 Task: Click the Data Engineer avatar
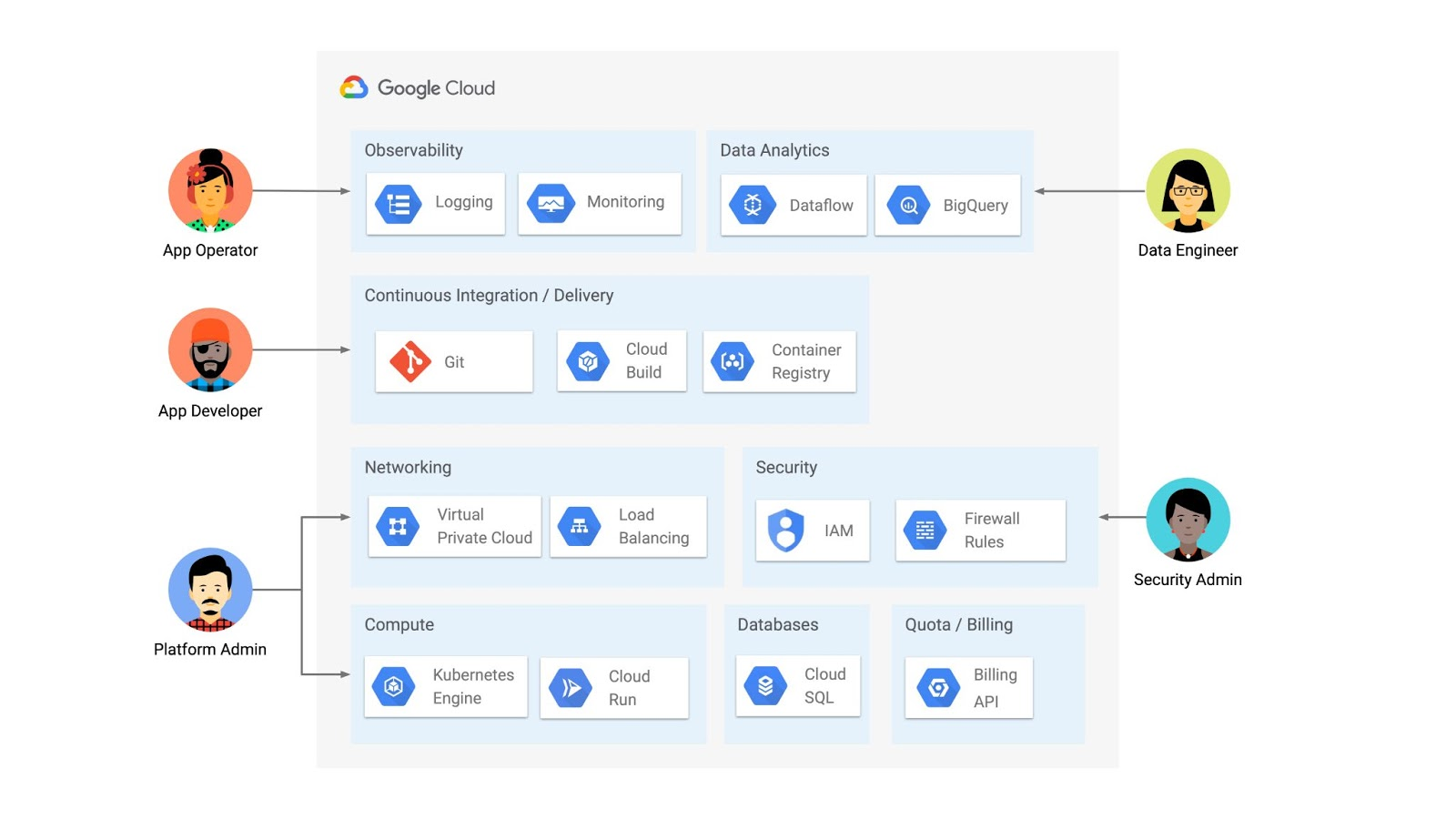coord(1188,190)
